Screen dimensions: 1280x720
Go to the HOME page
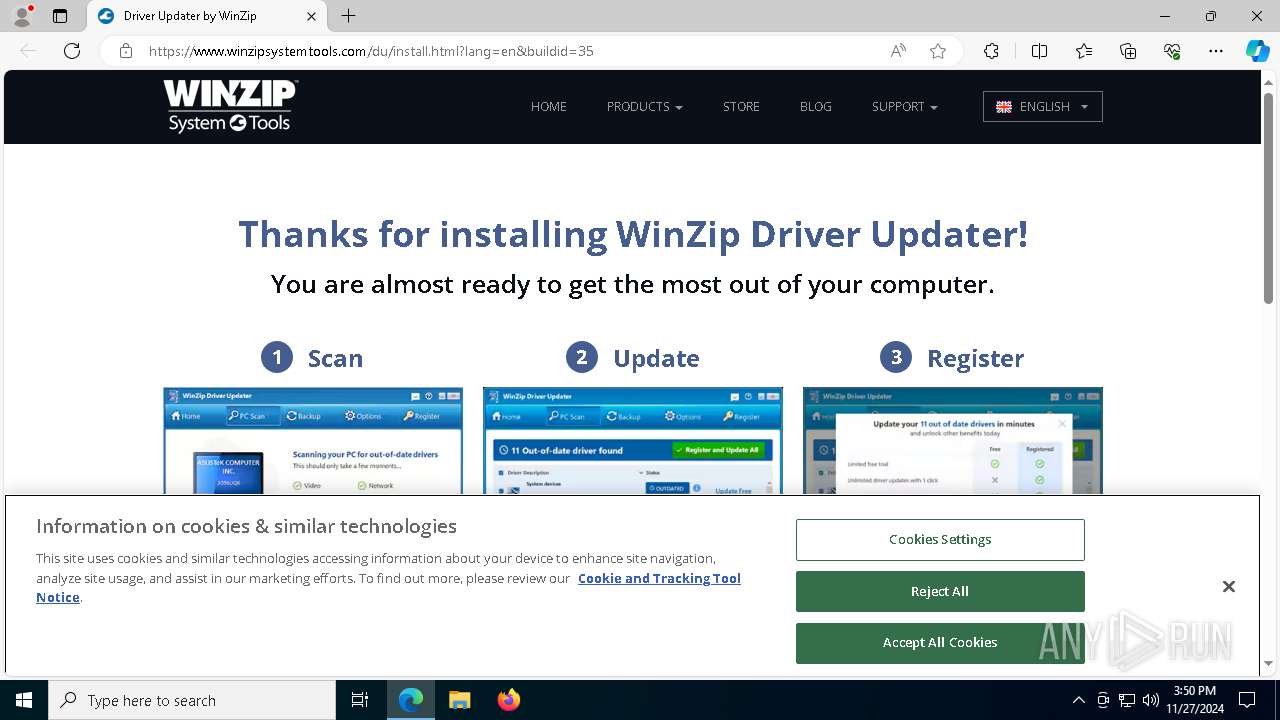point(549,107)
